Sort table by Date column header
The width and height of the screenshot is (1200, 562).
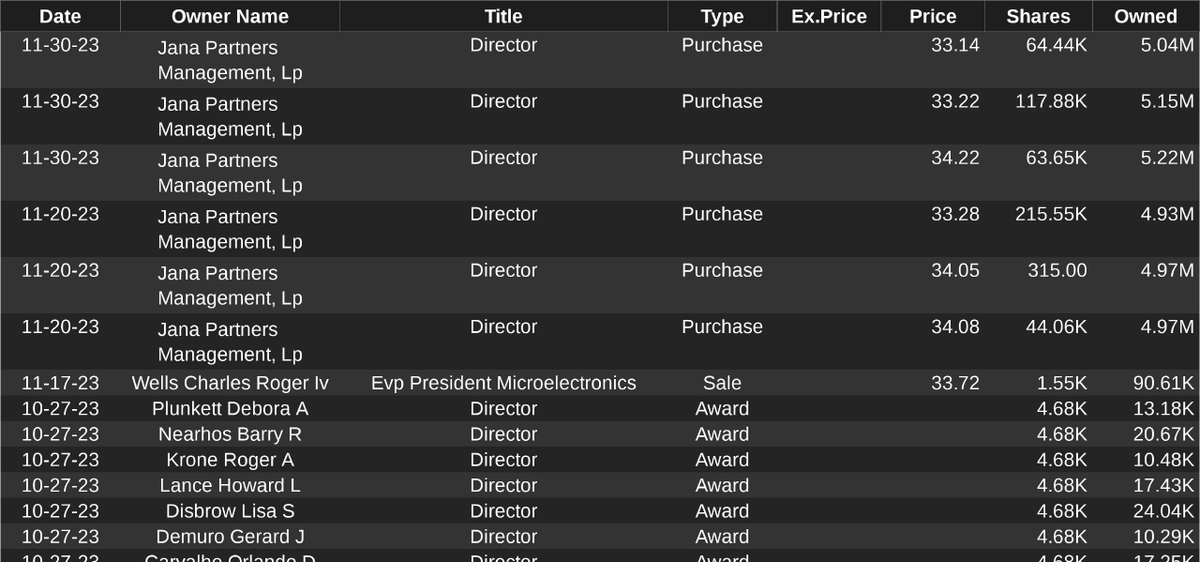coord(60,16)
